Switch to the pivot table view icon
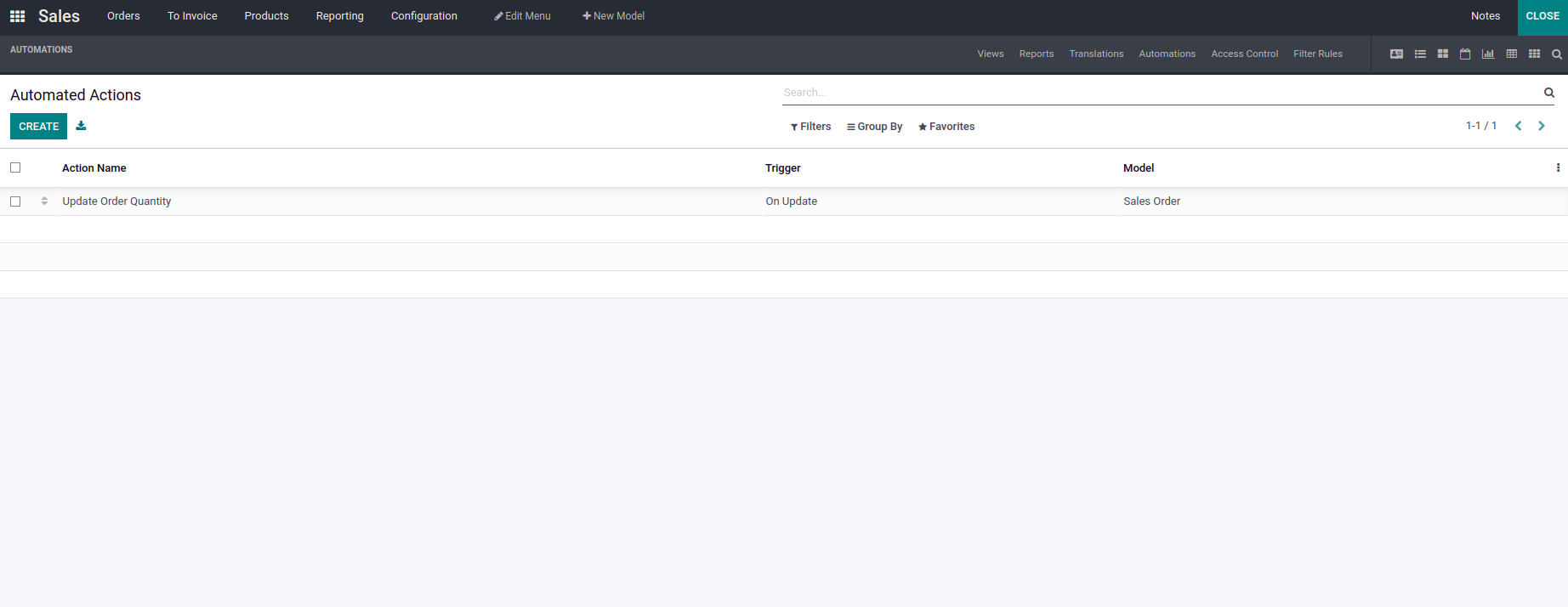This screenshot has height=607, width=1568. pyautogui.click(x=1511, y=54)
